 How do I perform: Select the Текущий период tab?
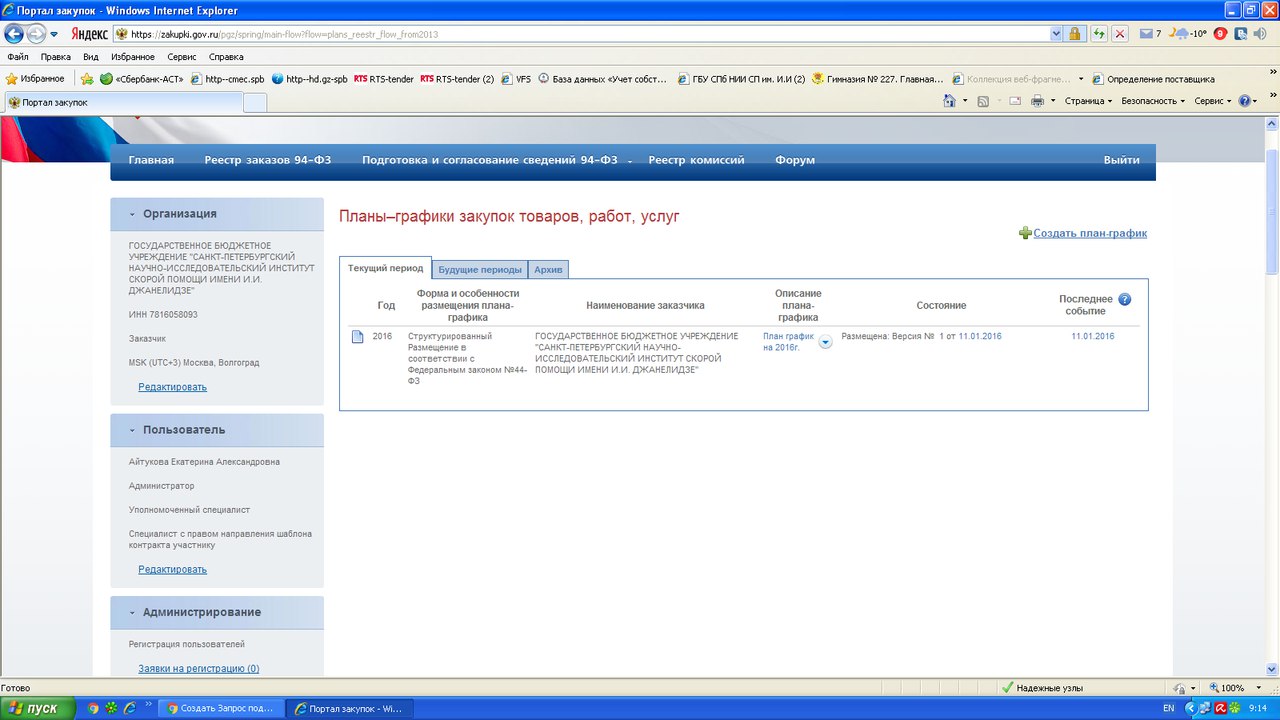point(385,268)
